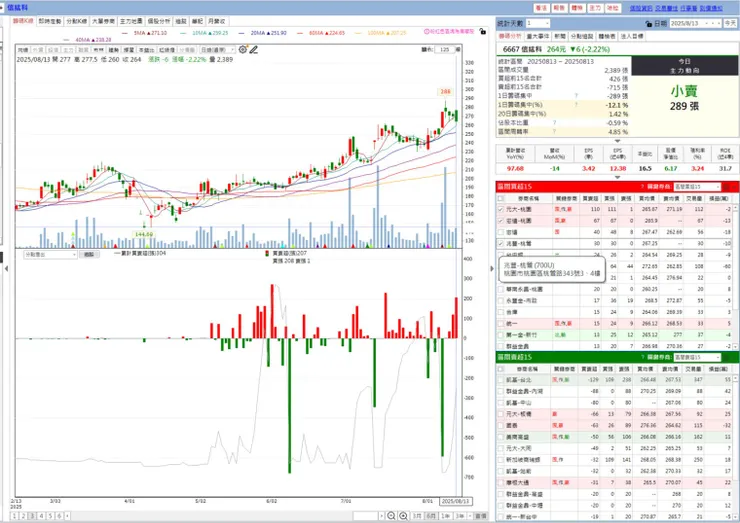Click 續圖 button beside sub-chart dropdown
The image size is (740, 523).
89,254
